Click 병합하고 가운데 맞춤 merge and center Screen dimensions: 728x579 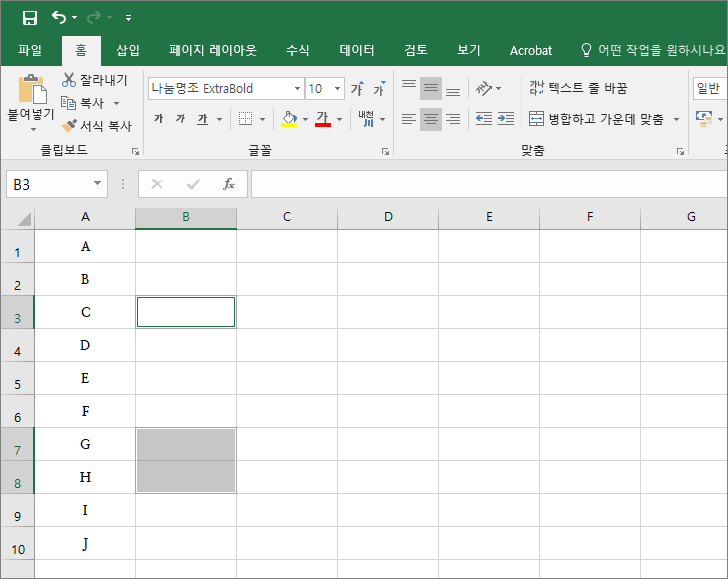click(x=597, y=119)
